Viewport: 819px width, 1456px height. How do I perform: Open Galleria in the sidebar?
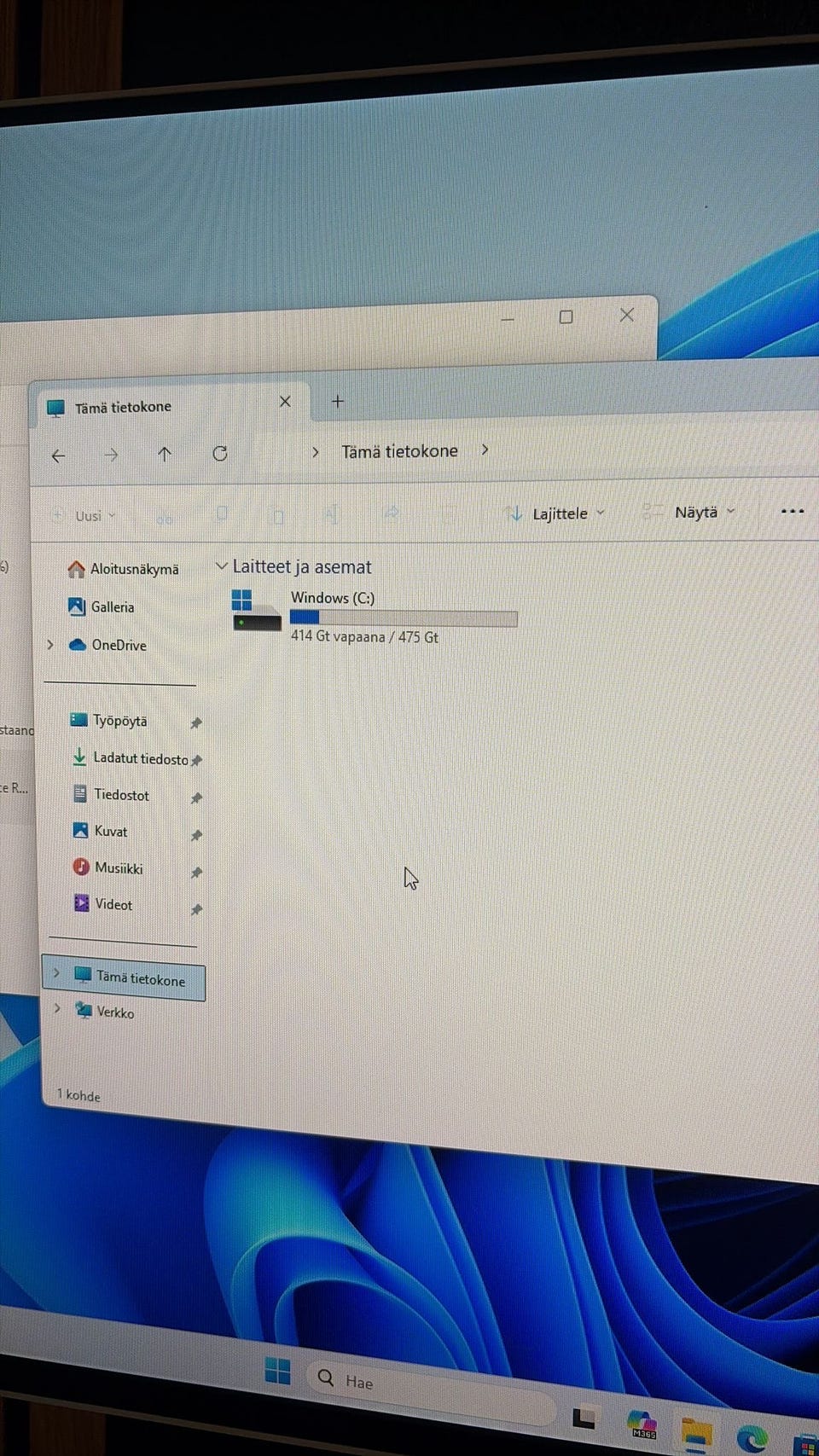[102, 606]
